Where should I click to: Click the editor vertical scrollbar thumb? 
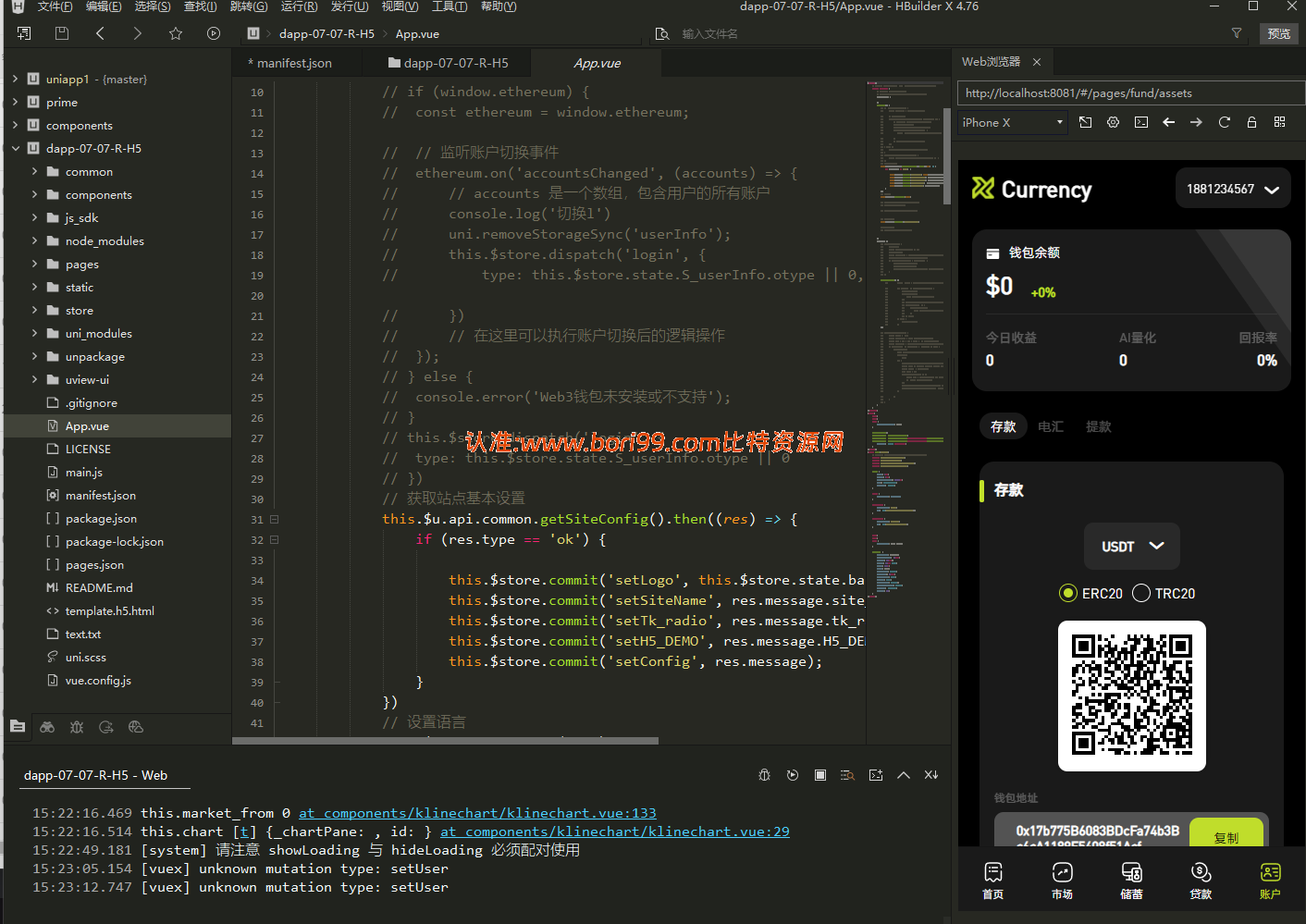click(x=947, y=155)
